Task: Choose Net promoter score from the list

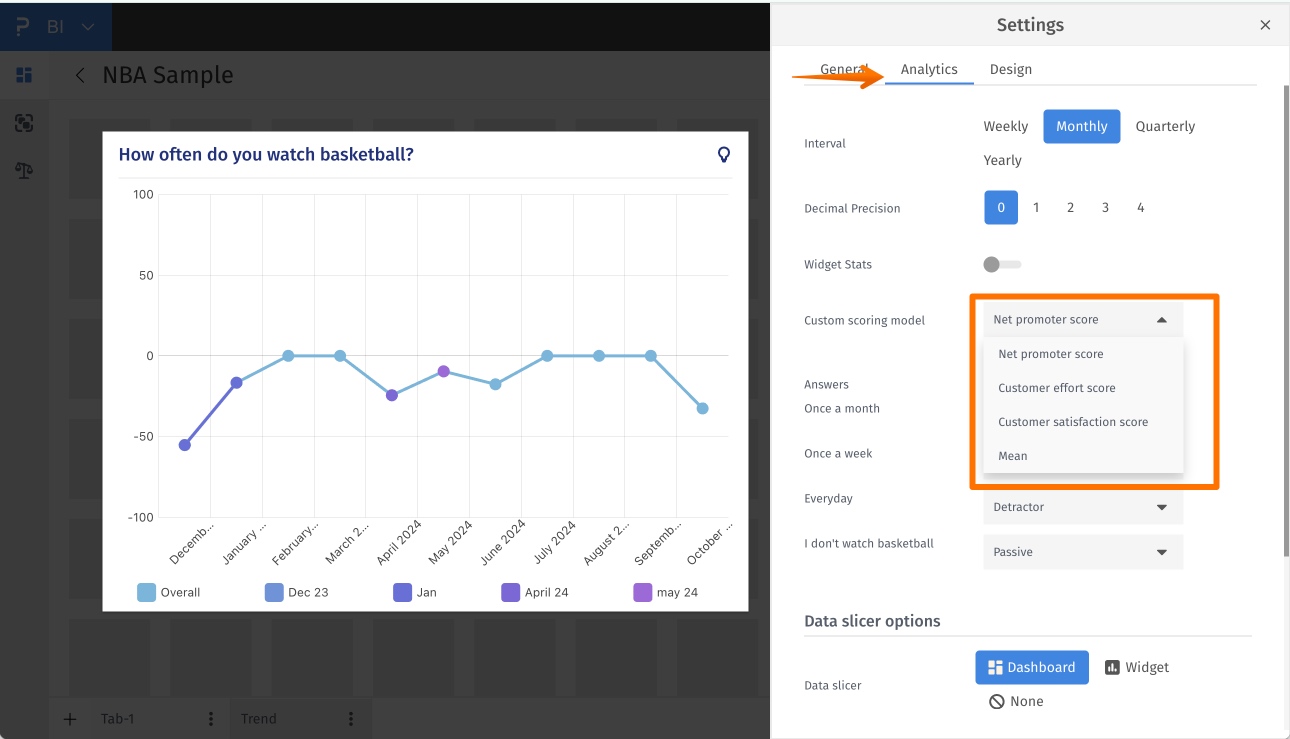Action: pyautogui.click(x=1084, y=354)
